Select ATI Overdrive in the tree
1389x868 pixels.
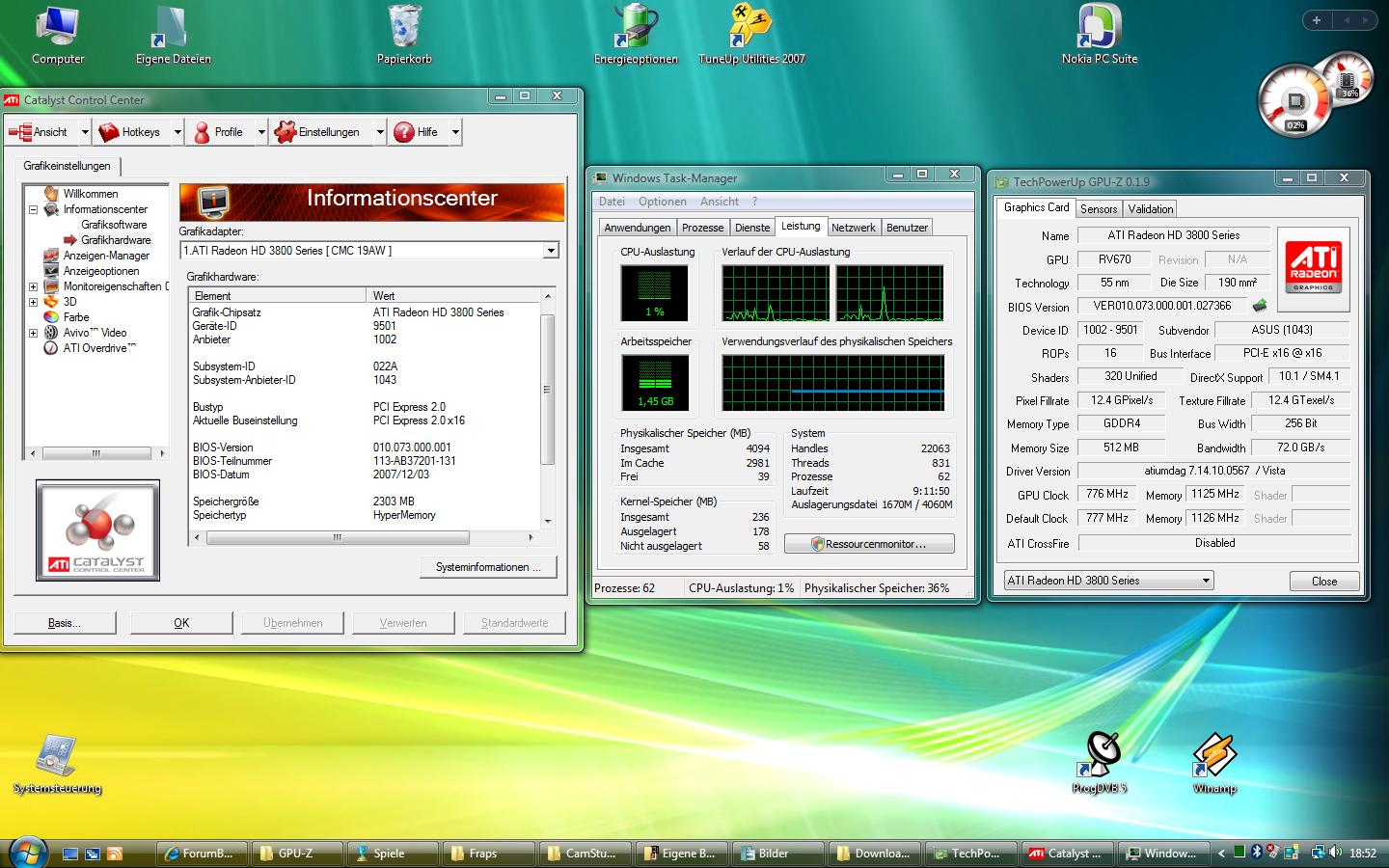(x=99, y=348)
